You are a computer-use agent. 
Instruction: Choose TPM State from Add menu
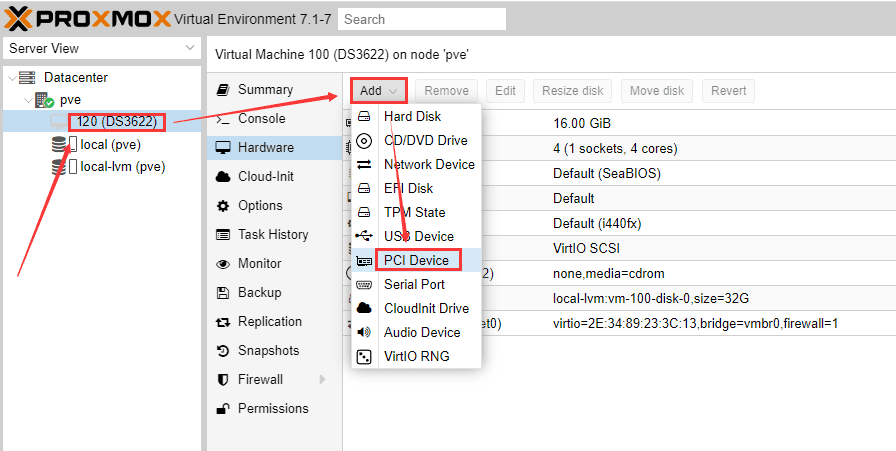[417, 213]
